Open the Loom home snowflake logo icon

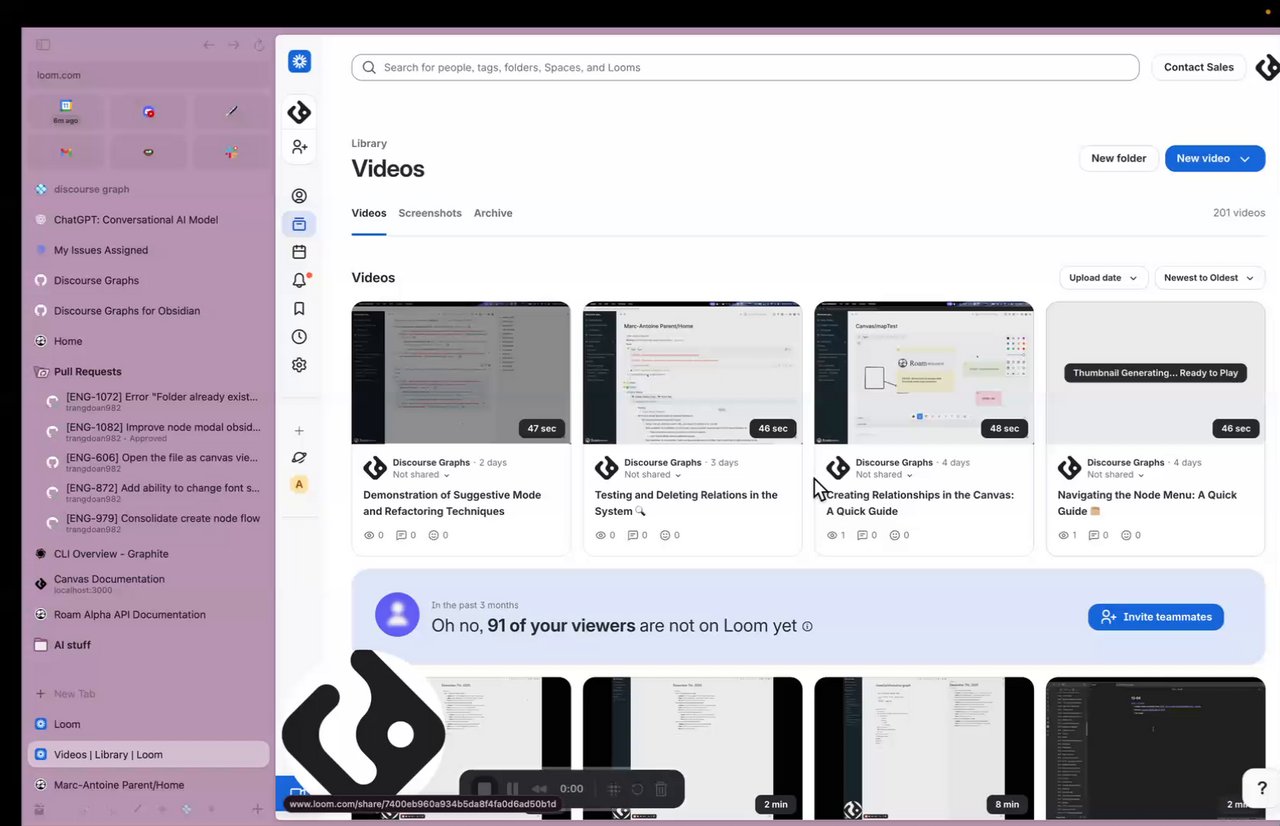[x=299, y=62]
